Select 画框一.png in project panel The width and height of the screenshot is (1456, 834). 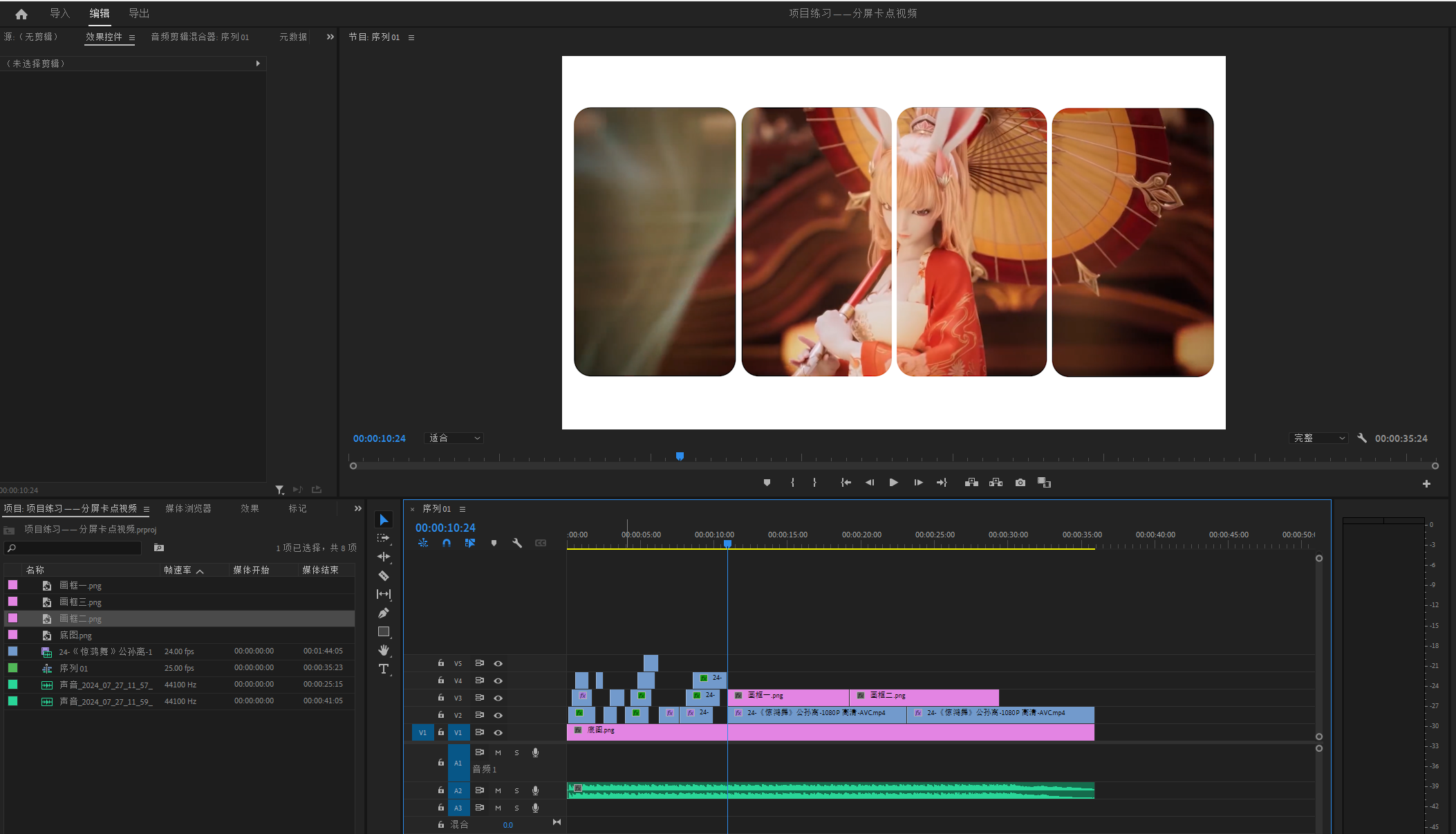click(x=80, y=586)
